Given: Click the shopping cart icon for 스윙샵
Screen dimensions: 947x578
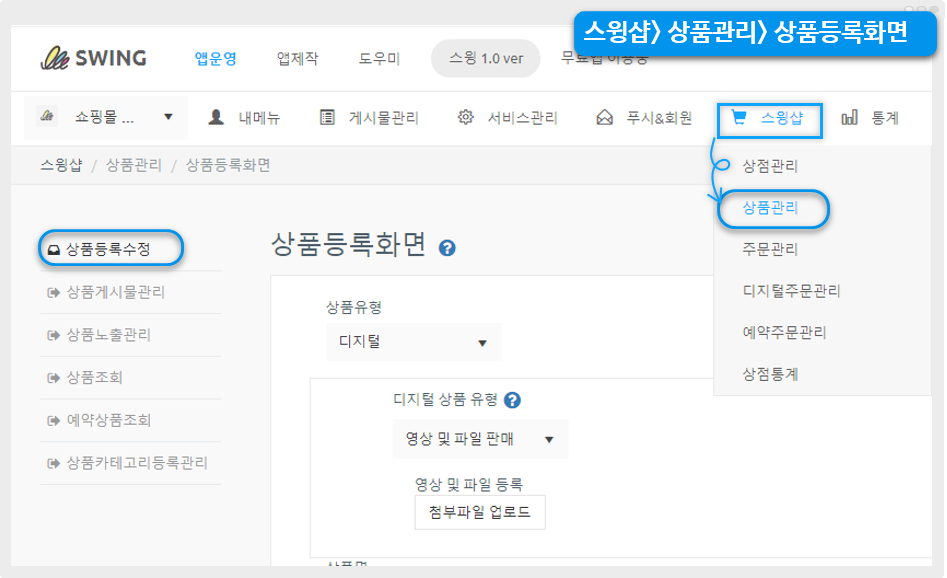Looking at the screenshot, I should click(739, 118).
